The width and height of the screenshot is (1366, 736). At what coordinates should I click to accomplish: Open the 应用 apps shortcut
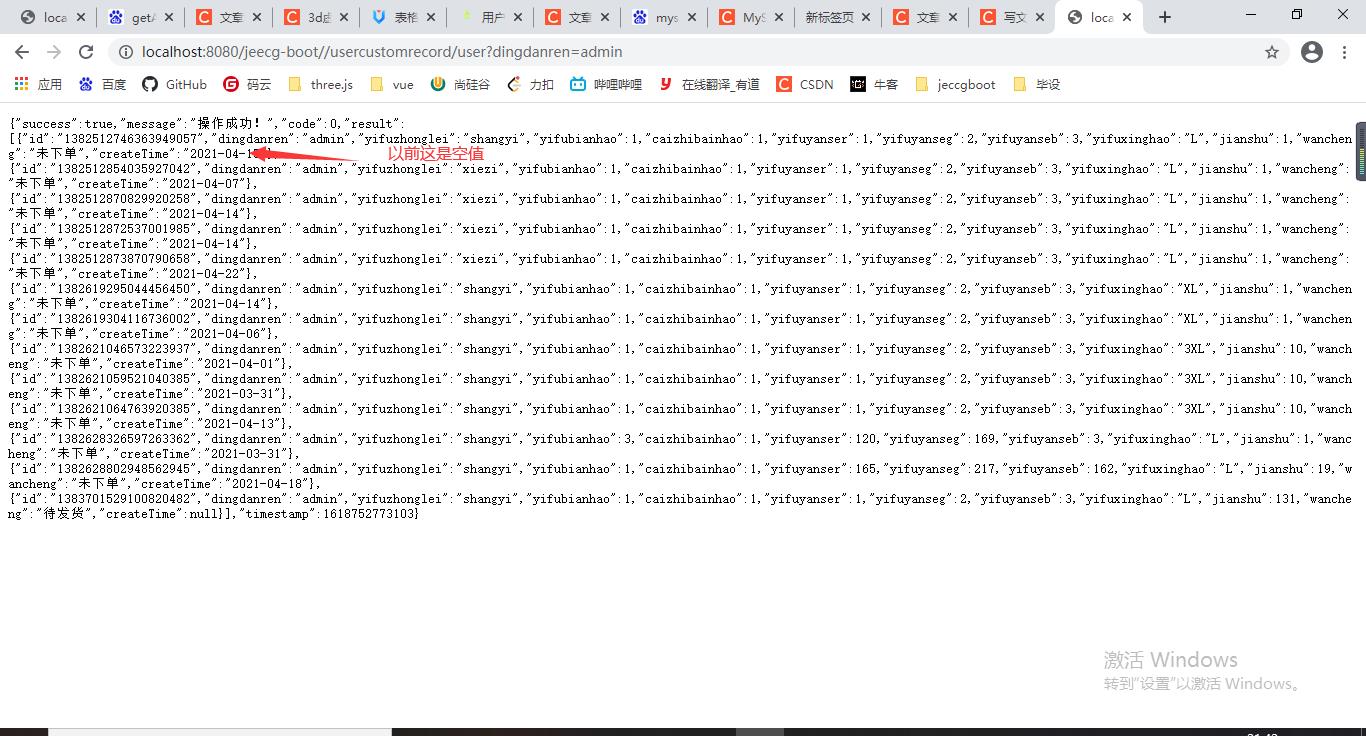38,84
